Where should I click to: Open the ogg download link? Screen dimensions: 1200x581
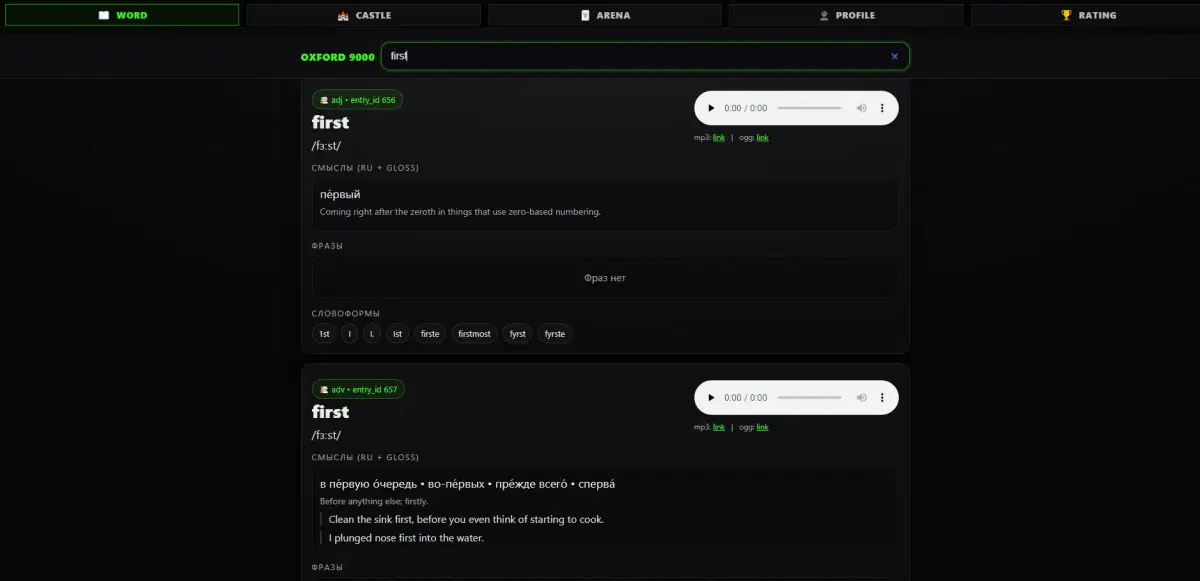click(761, 137)
